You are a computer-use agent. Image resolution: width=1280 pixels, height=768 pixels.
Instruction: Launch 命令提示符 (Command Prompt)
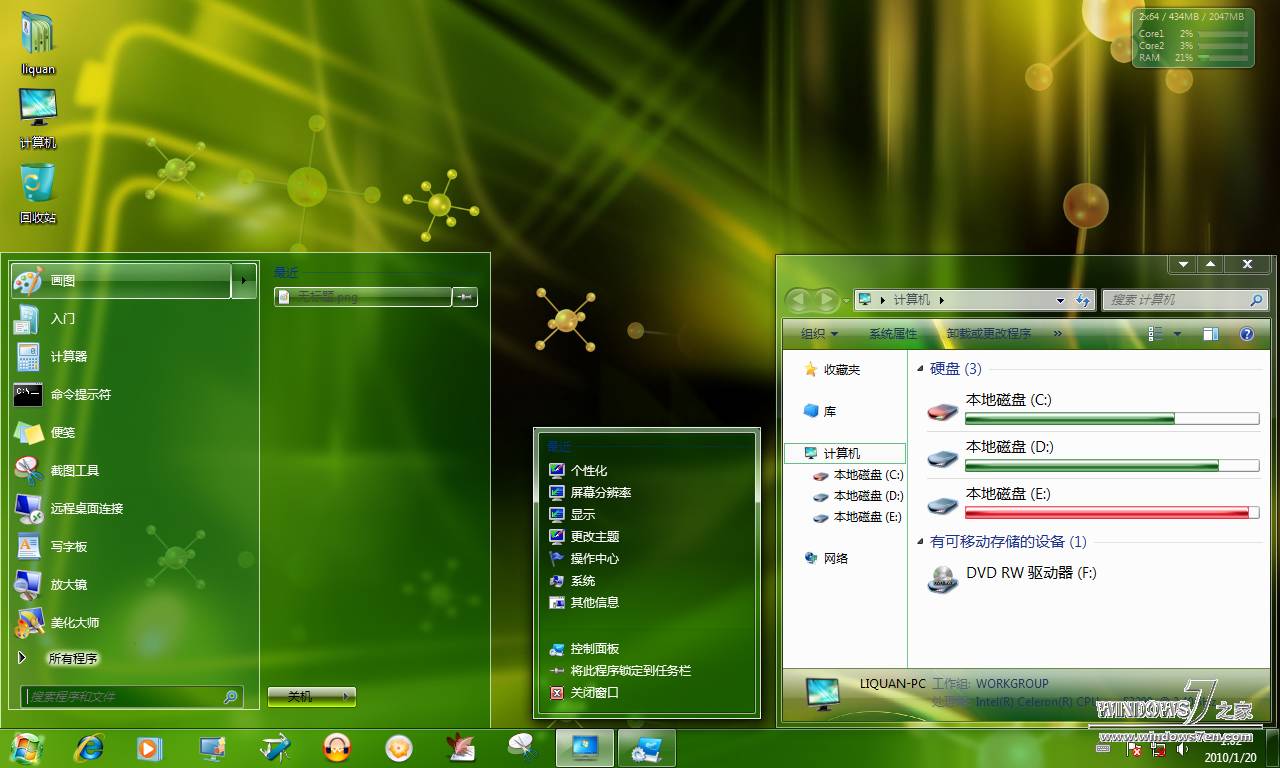(135, 395)
